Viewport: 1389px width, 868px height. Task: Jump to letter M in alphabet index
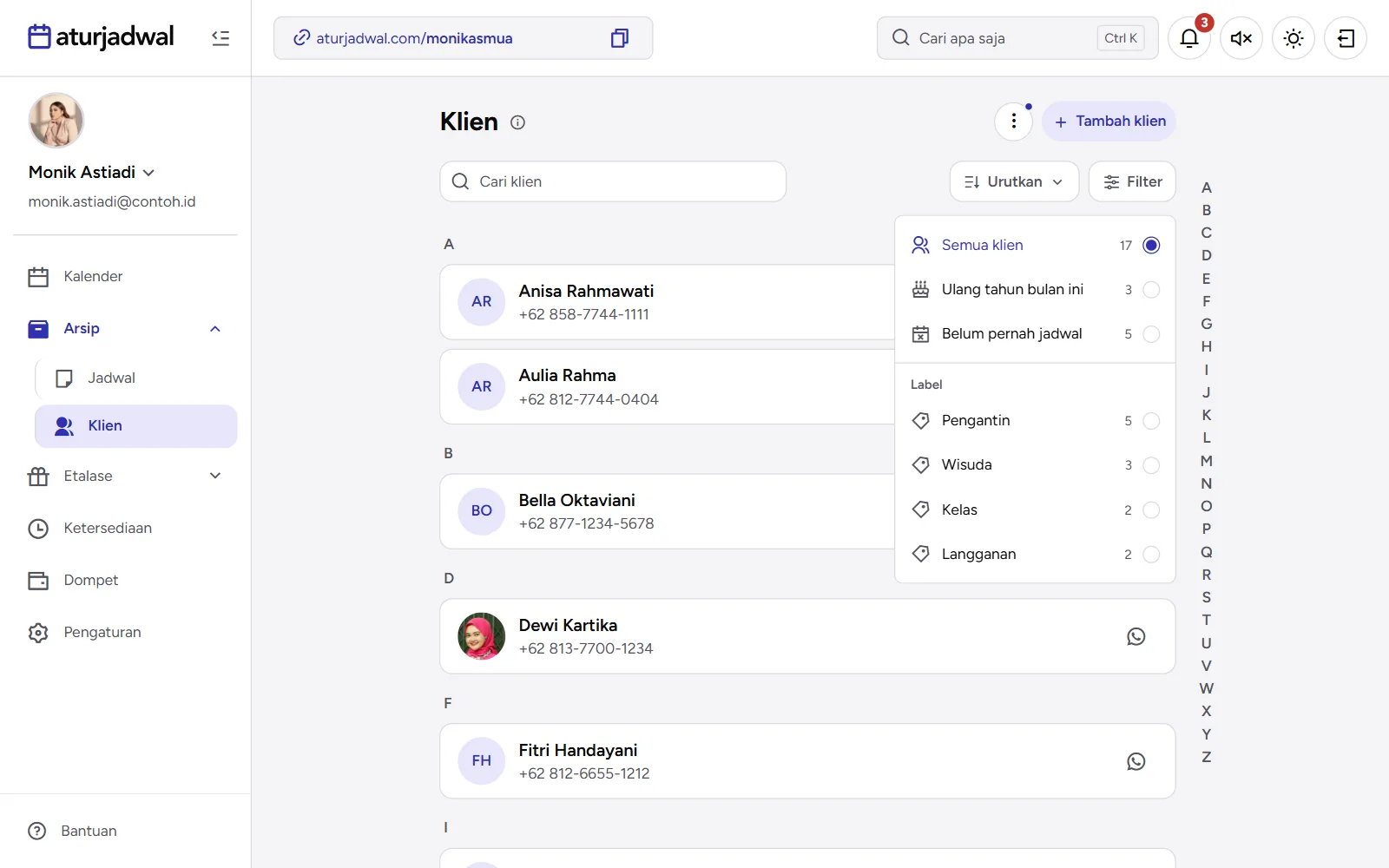[x=1207, y=461]
